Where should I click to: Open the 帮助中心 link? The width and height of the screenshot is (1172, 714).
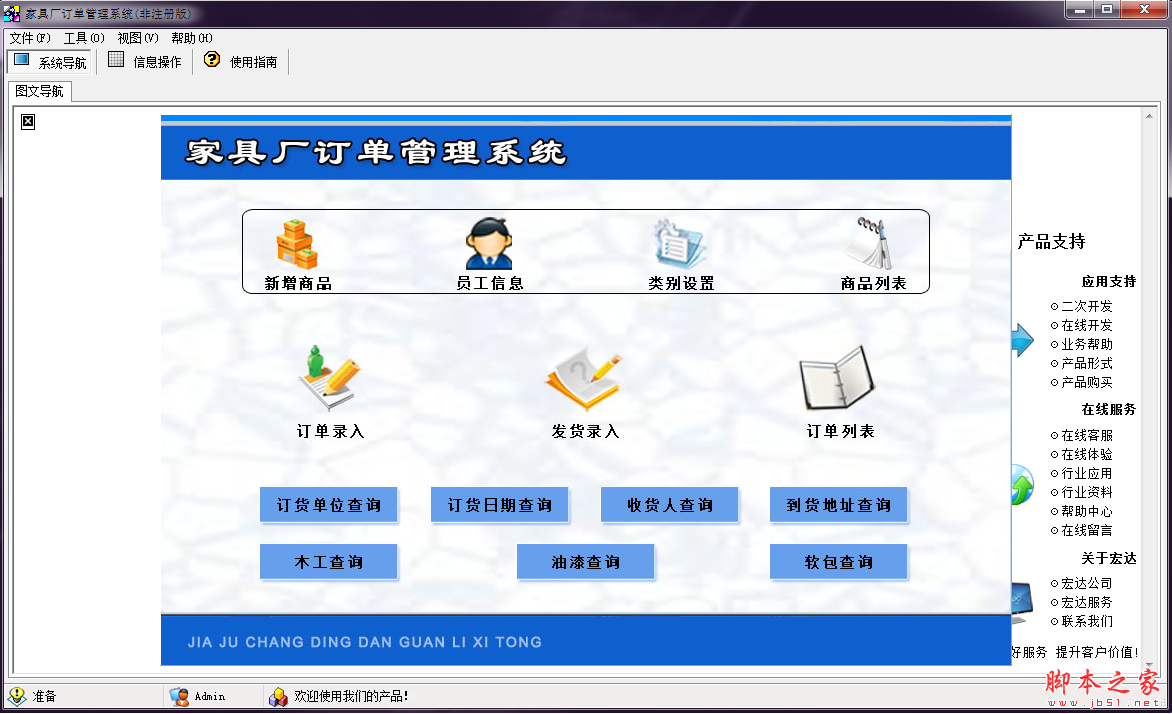(x=1087, y=511)
